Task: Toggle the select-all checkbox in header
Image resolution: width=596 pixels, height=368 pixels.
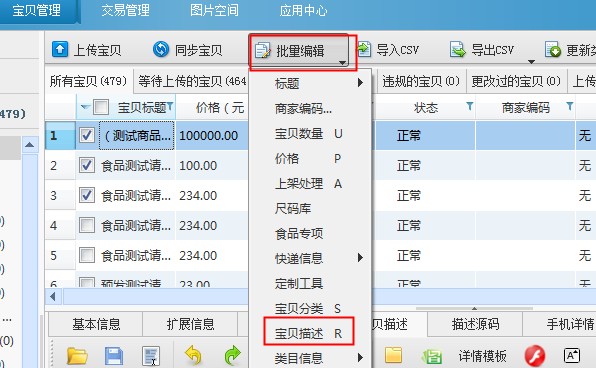Action: (x=101, y=107)
